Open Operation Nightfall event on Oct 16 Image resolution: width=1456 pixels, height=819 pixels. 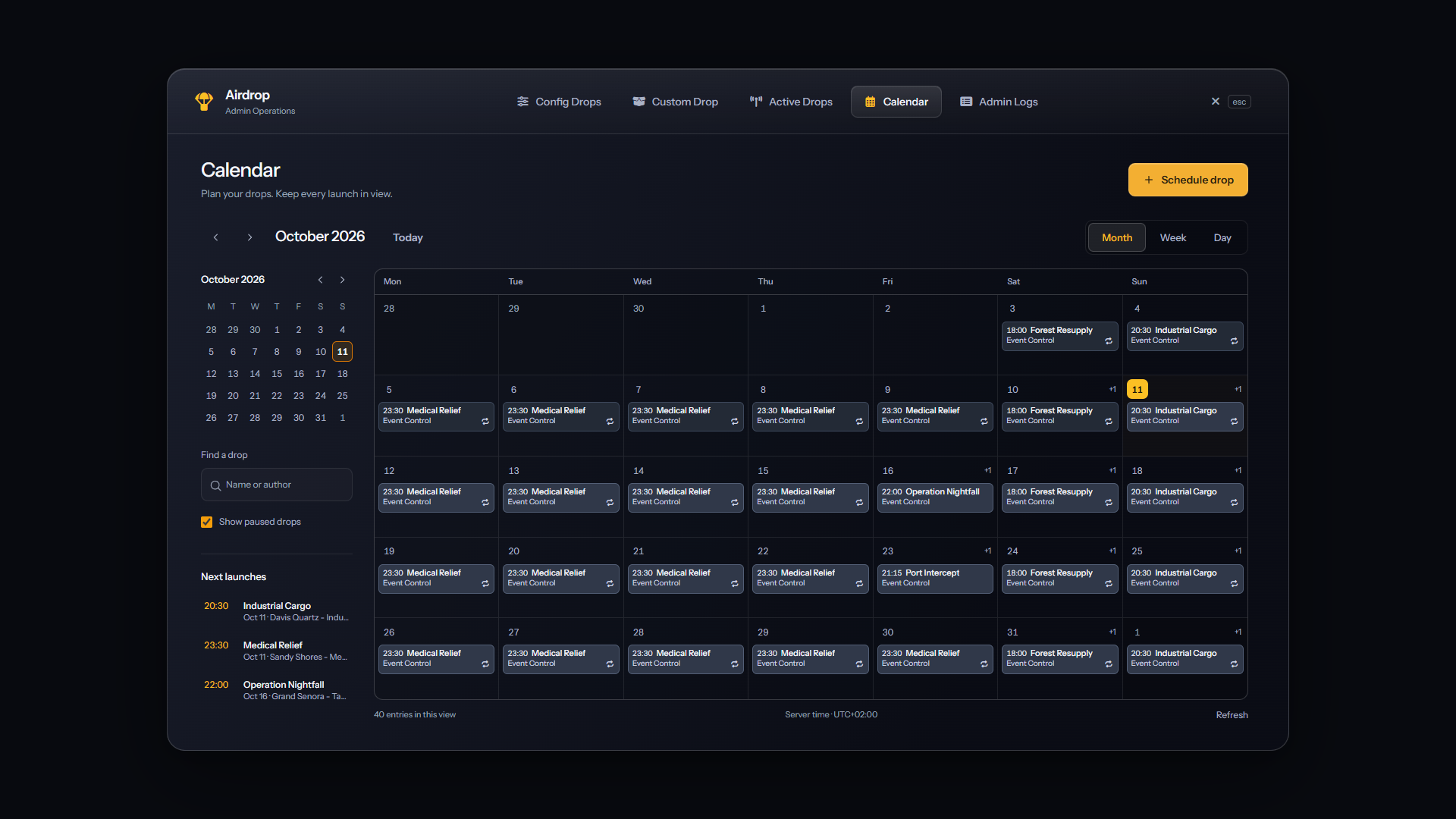click(935, 497)
